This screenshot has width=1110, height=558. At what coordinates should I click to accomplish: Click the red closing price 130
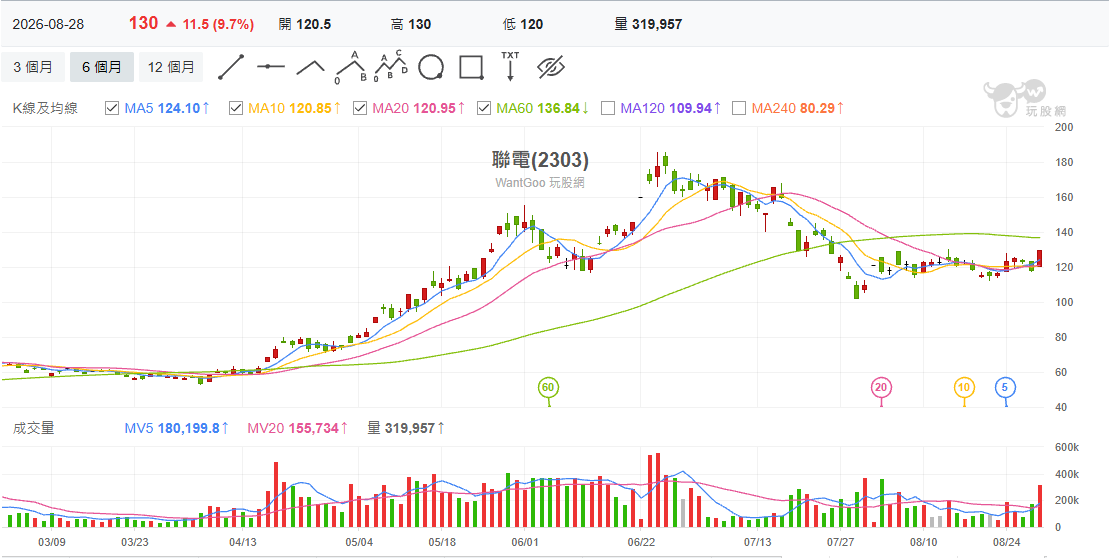pyautogui.click(x=143, y=23)
